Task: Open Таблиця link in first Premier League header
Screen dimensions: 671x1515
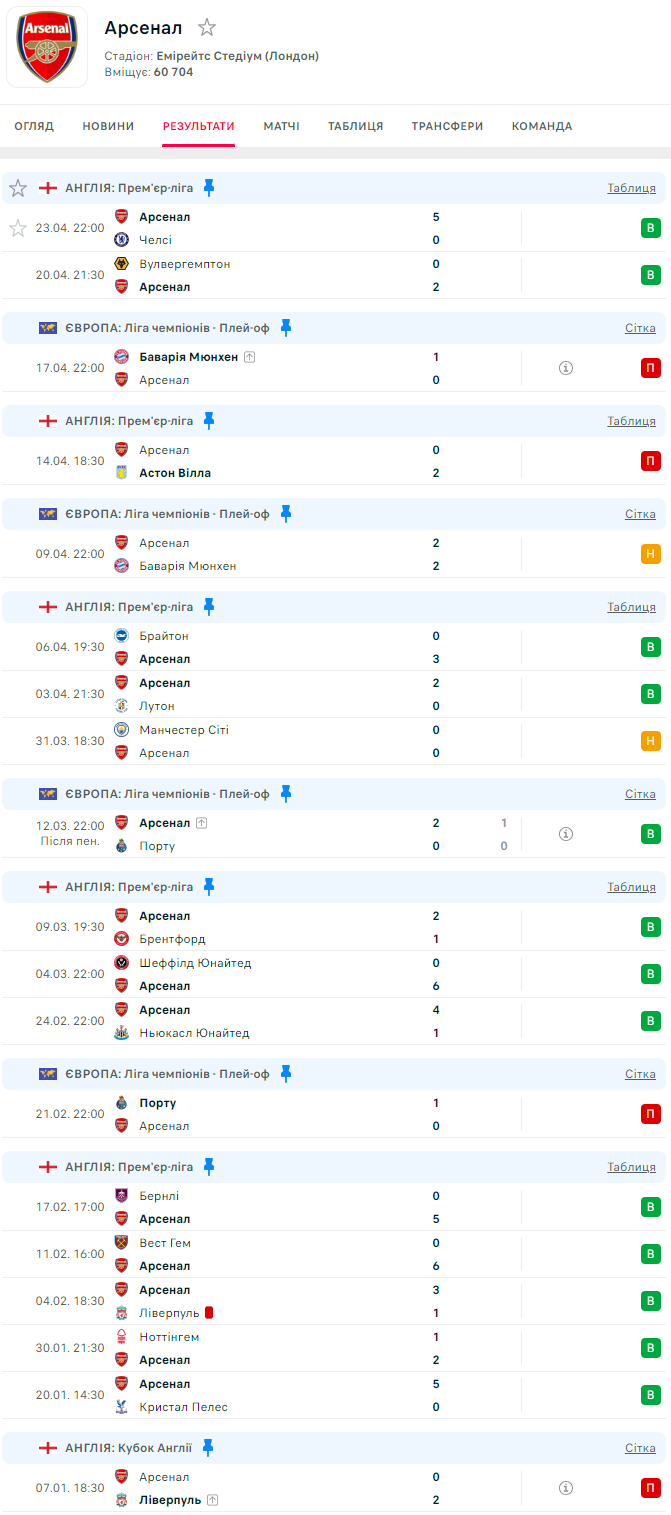Action: pos(631,188)
